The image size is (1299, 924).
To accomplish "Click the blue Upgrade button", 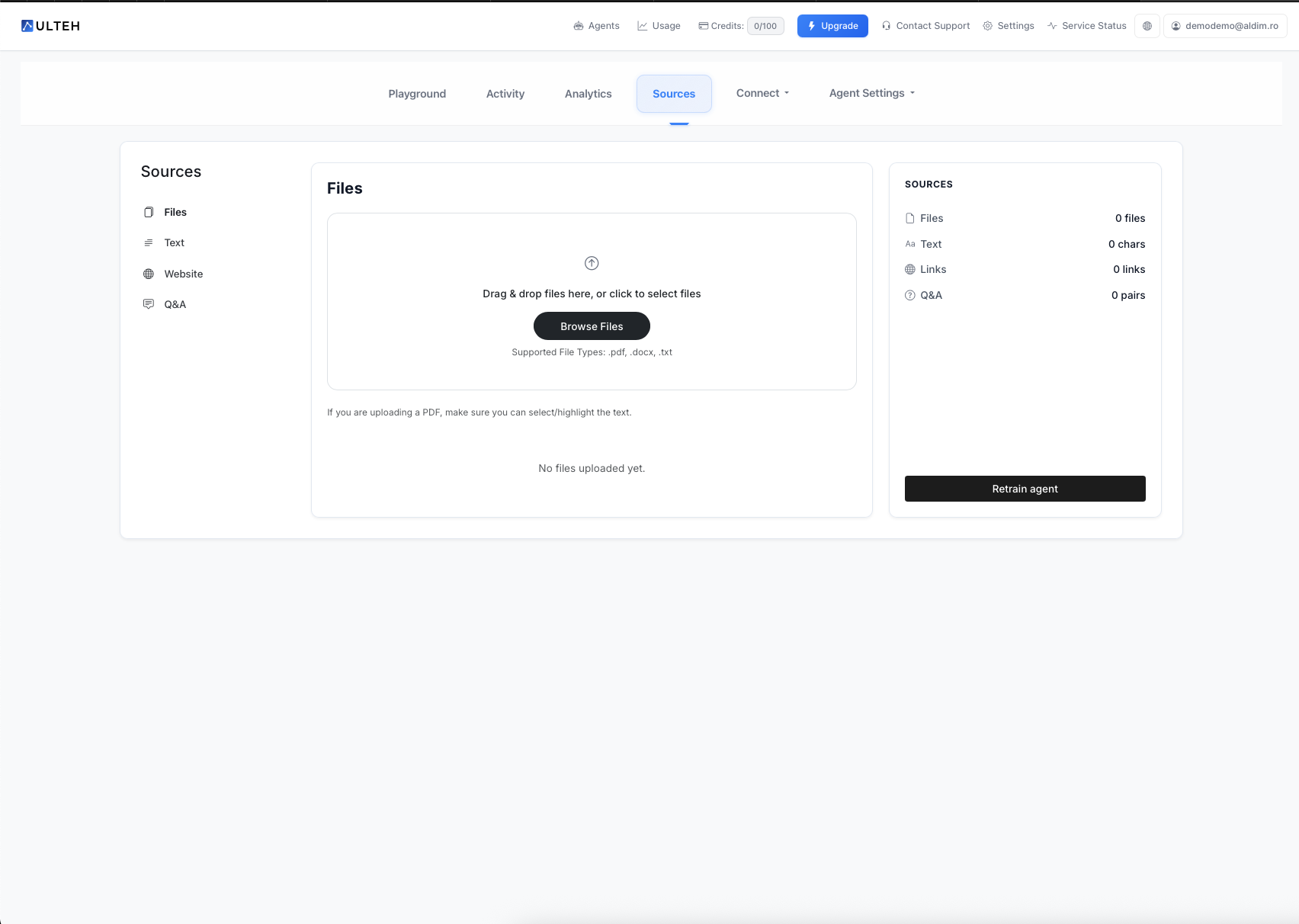I will (832, 26).
